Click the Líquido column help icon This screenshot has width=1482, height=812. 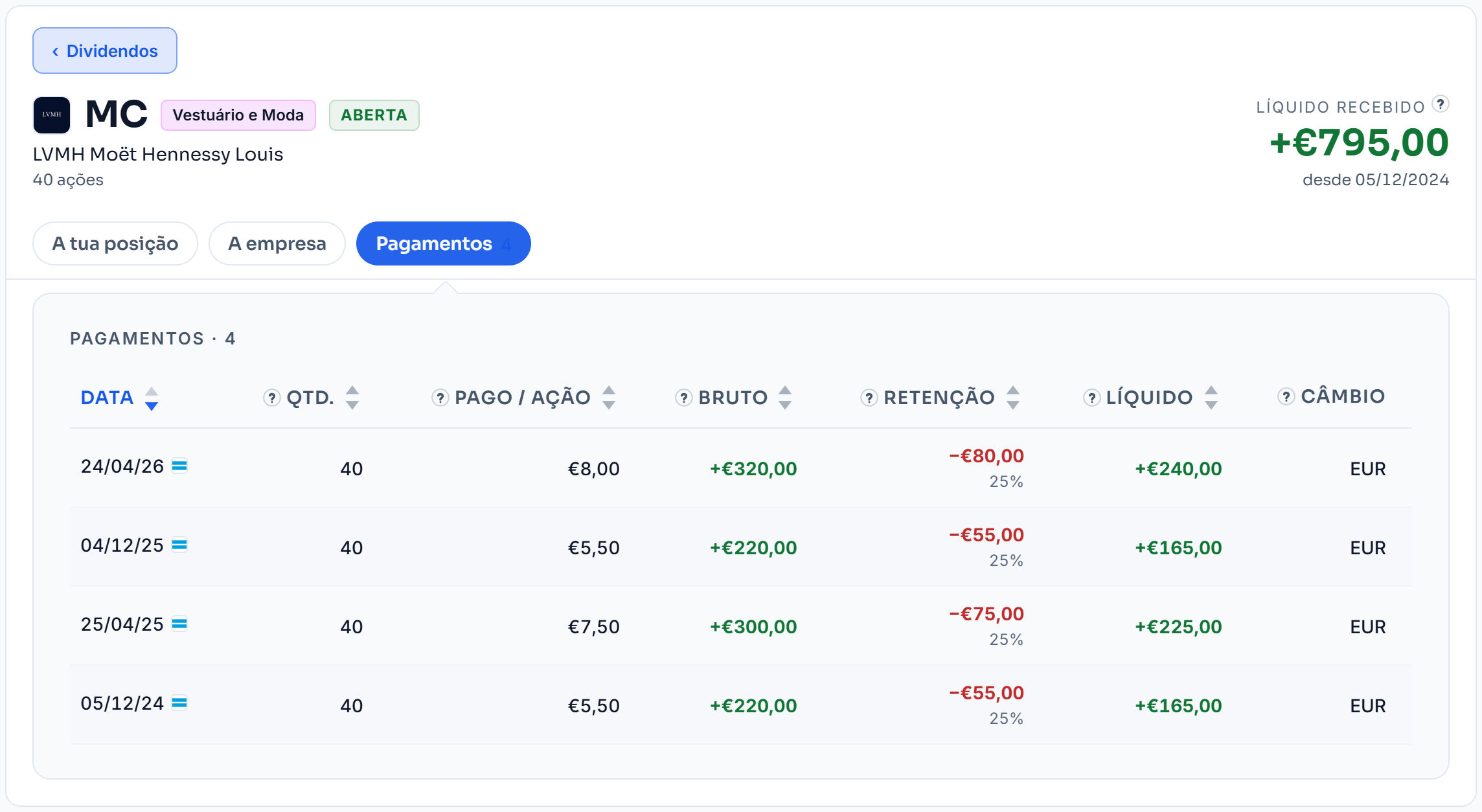[x=1091, y=398]
